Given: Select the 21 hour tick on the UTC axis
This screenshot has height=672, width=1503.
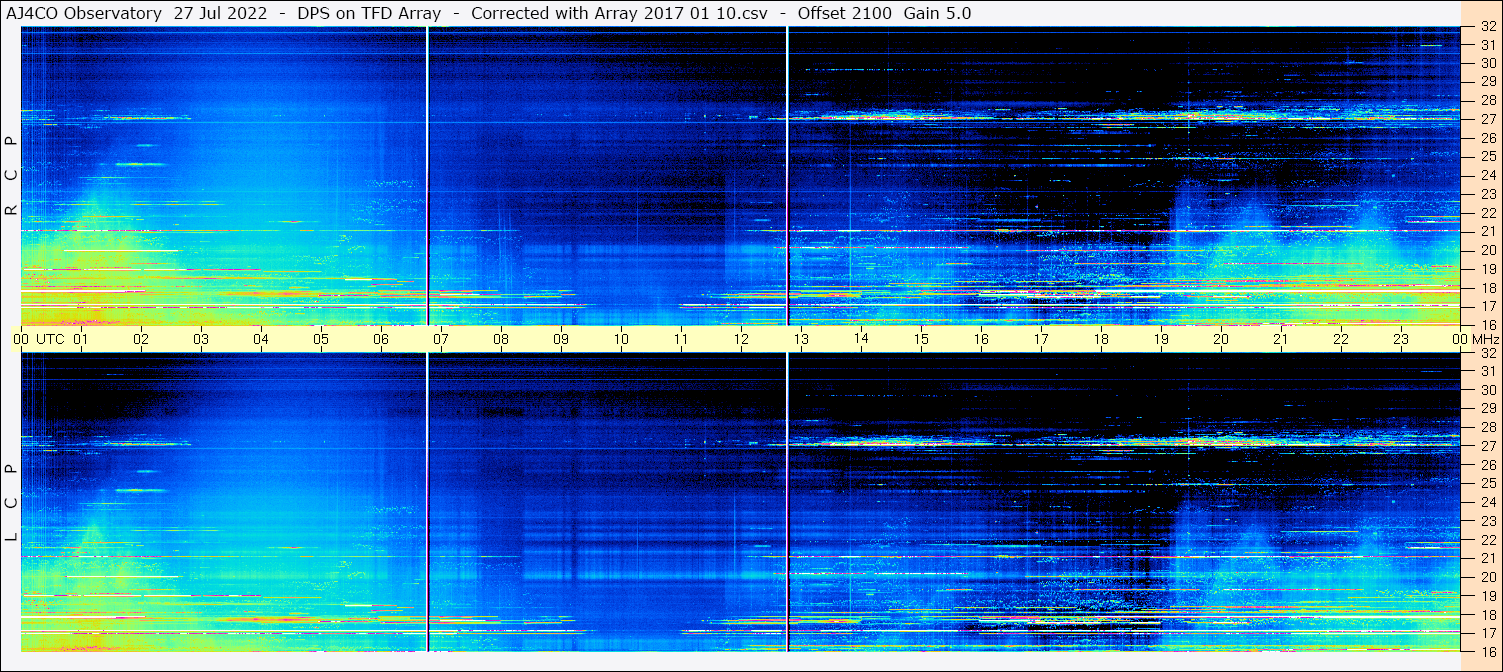Looking at the screenshot, I should pos(1281,339).
